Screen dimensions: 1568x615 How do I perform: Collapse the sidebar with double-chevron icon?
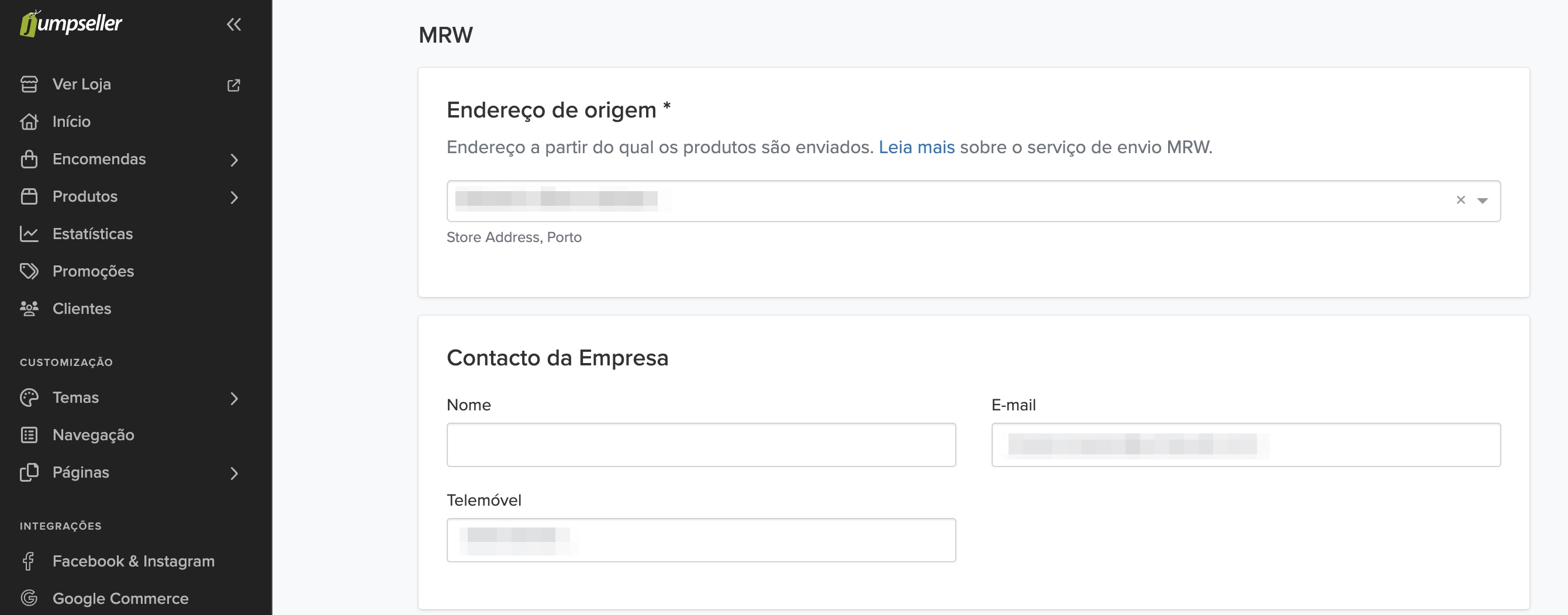coord(234,25)
